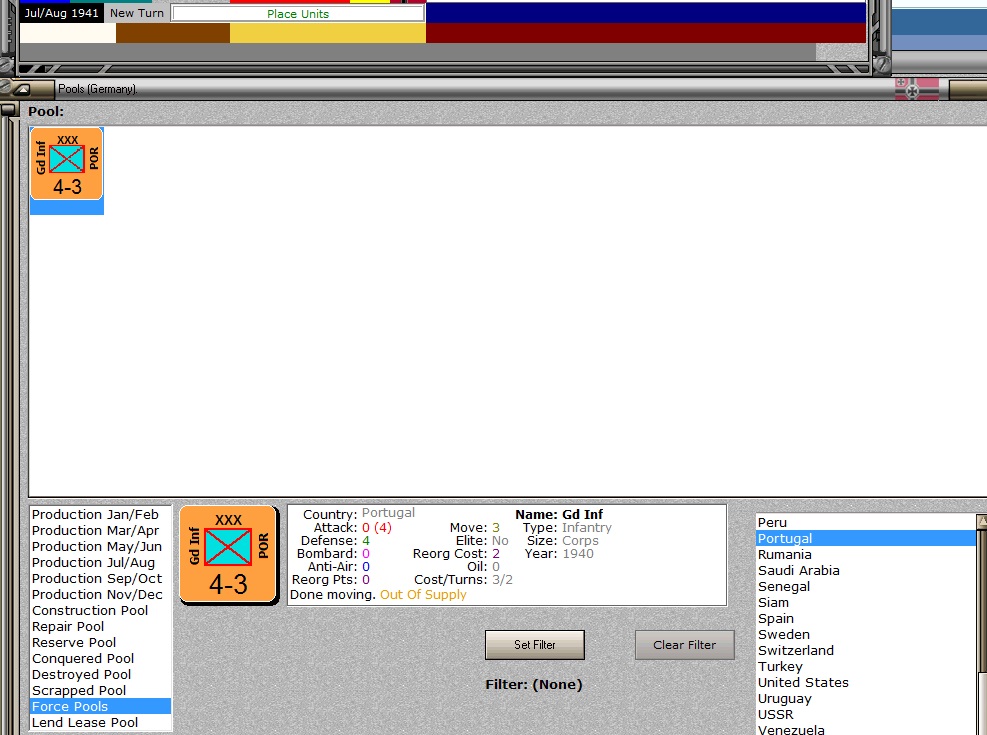Choose Uruguay in country list
Viewport: 987px width, 735px height.
point(866,699)
